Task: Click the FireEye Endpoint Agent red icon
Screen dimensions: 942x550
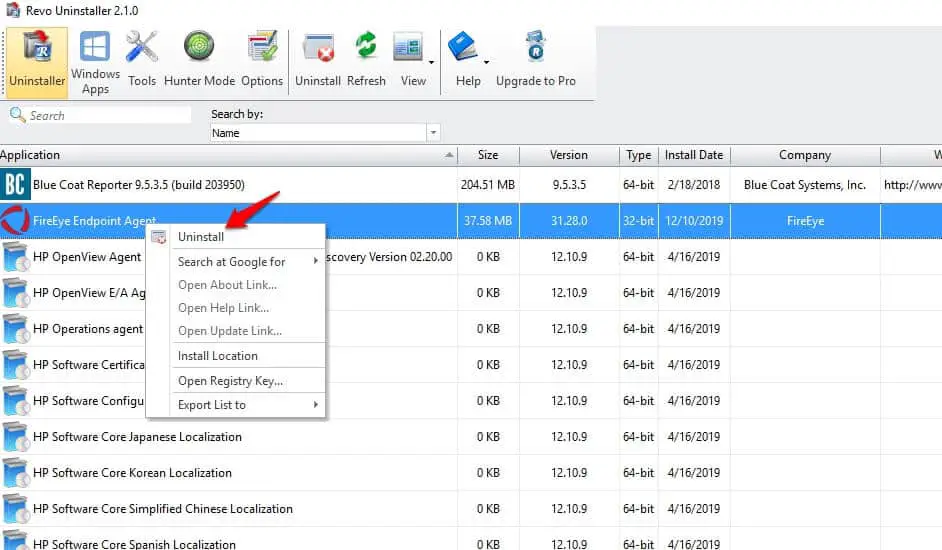Action: point(15,221)
